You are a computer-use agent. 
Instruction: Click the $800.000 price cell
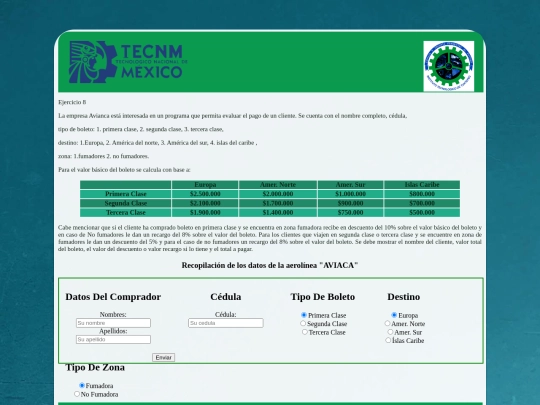coord(422,194)
